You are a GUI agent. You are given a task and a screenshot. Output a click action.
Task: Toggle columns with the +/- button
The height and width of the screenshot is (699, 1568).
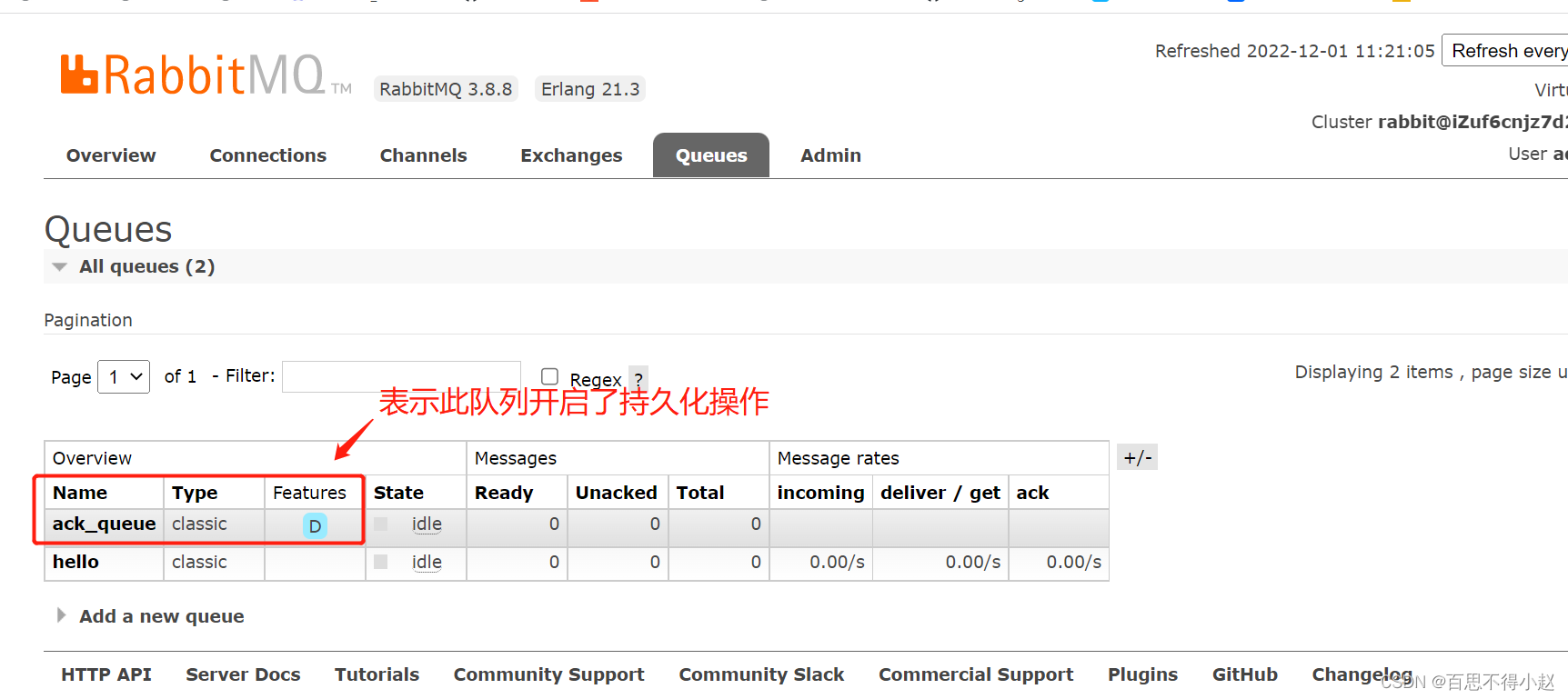coord(1137,457)
